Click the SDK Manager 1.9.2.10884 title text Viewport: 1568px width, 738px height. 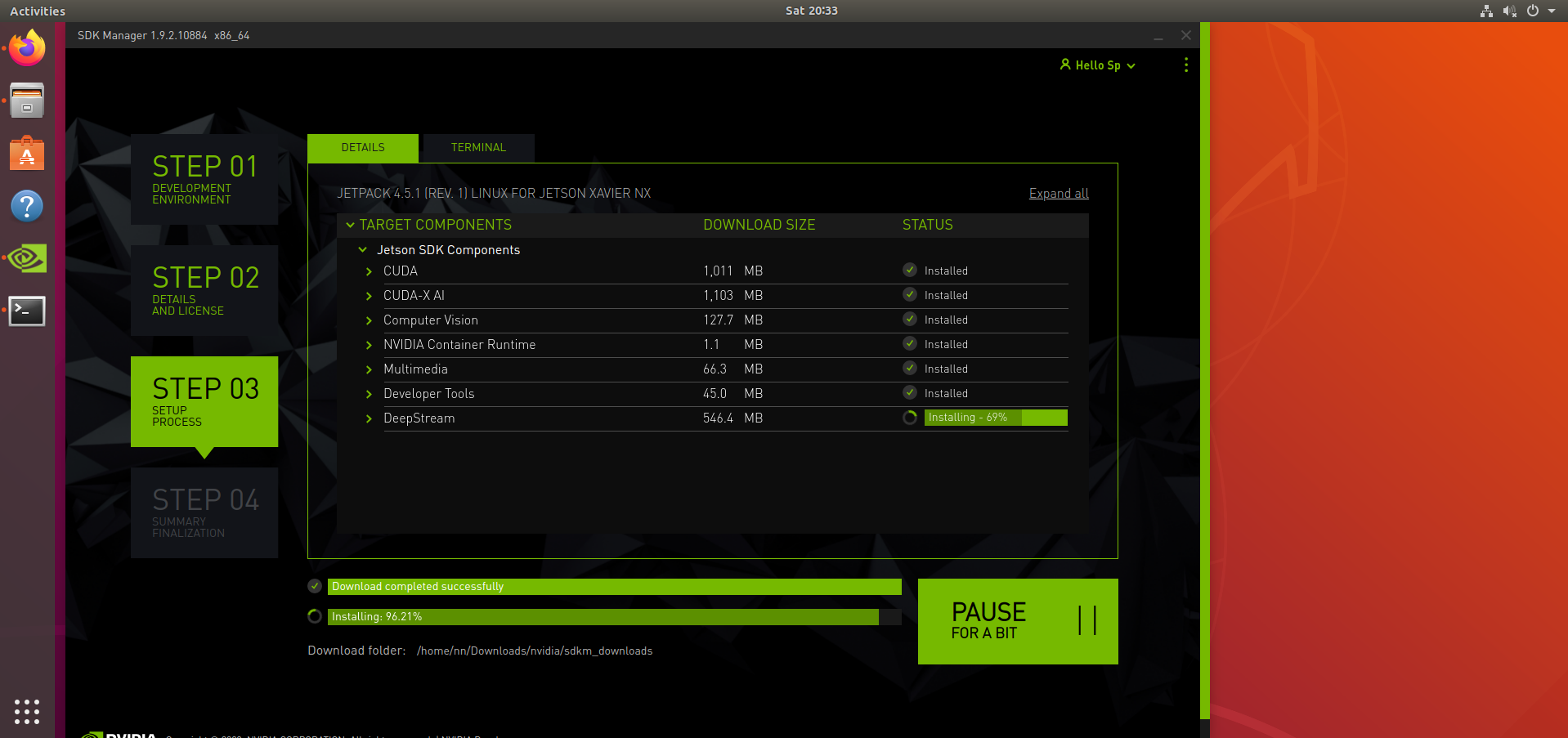(164, 36)
